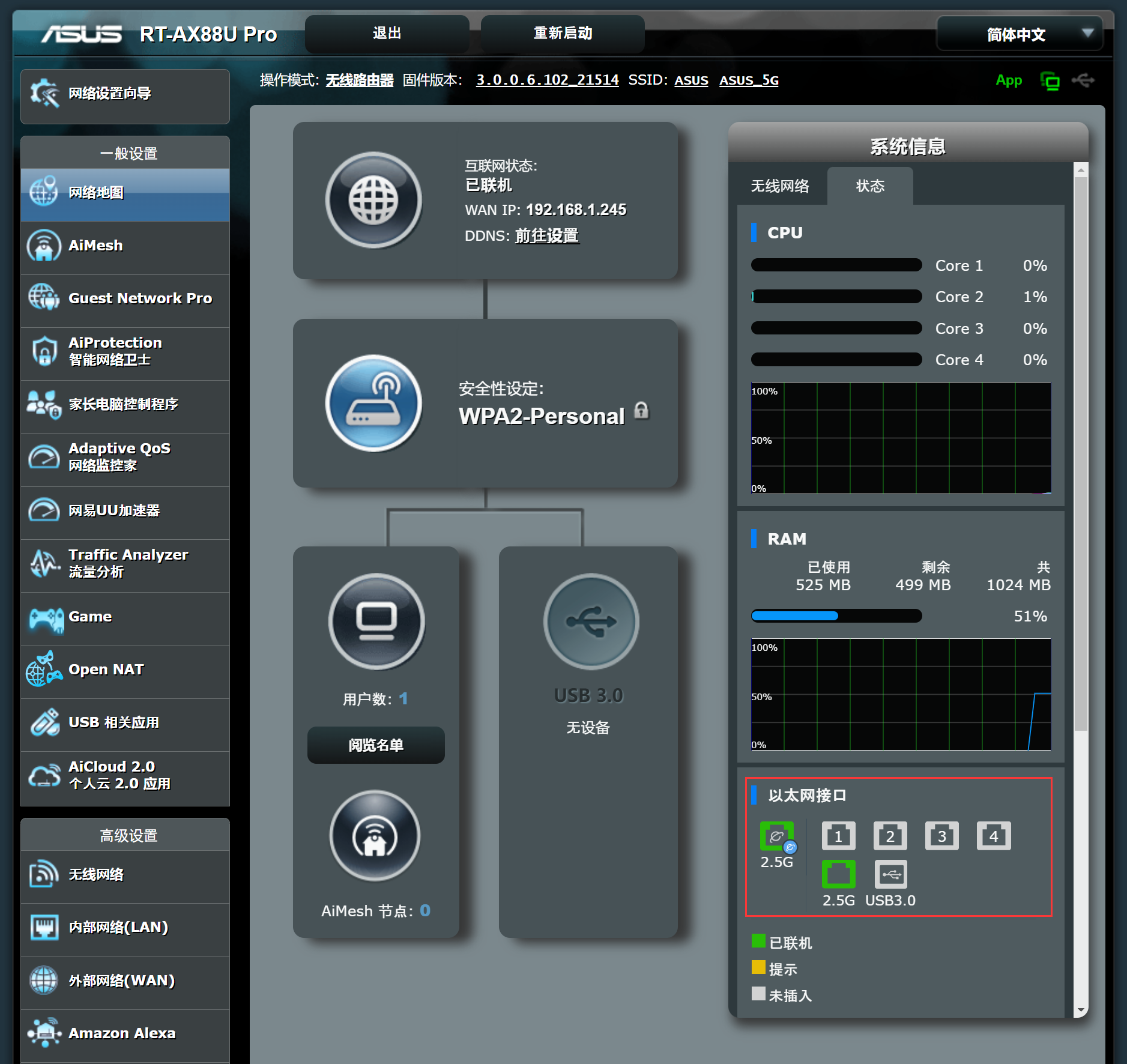
Task: Click the AiMesh node house icon
Action: tap(375, 835)
